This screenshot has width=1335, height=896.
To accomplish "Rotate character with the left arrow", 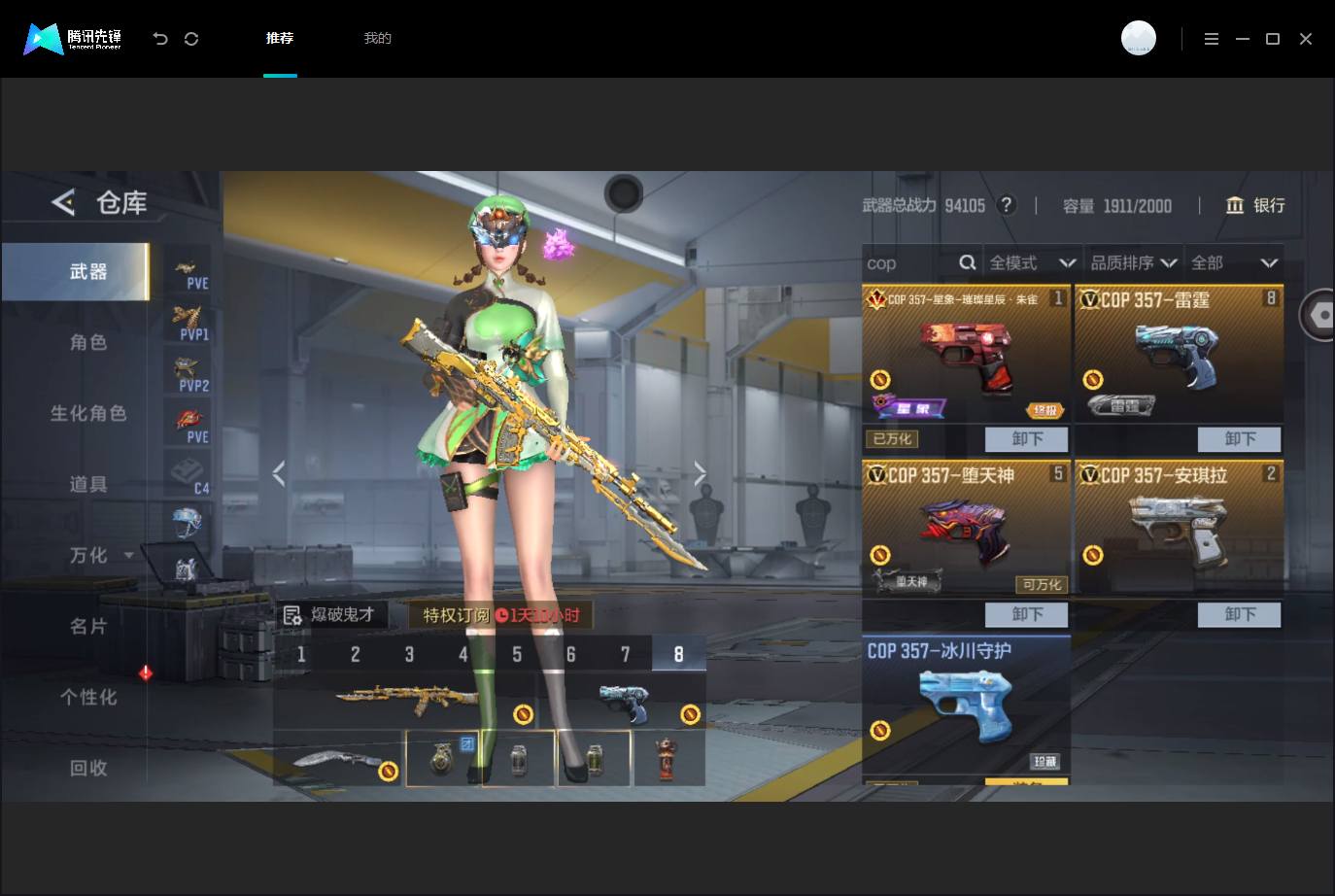I will (279, 473).
